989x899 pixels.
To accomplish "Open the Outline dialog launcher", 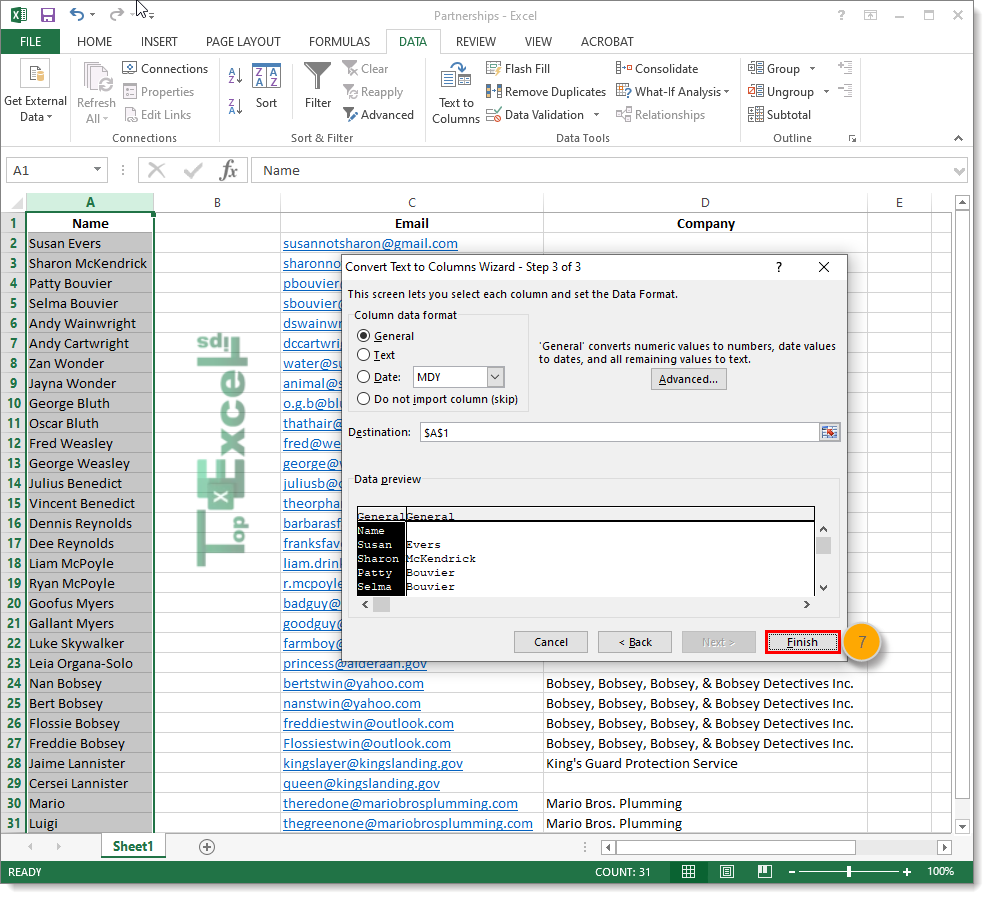I will (853, 139).
